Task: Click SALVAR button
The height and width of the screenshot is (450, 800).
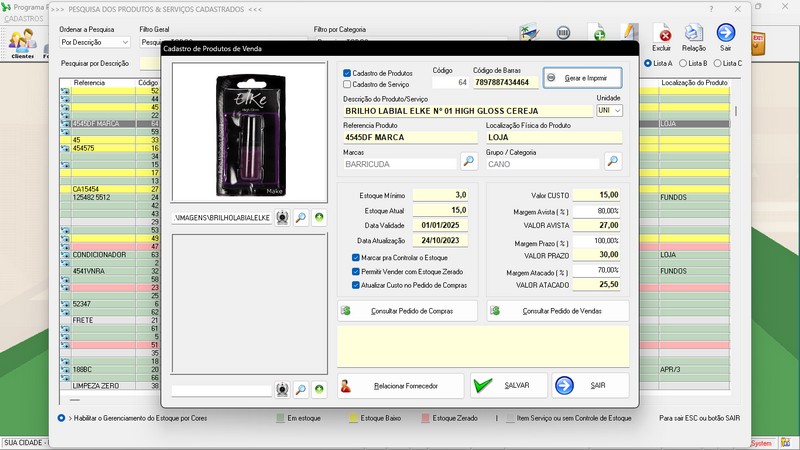Action: coord(509,386)
